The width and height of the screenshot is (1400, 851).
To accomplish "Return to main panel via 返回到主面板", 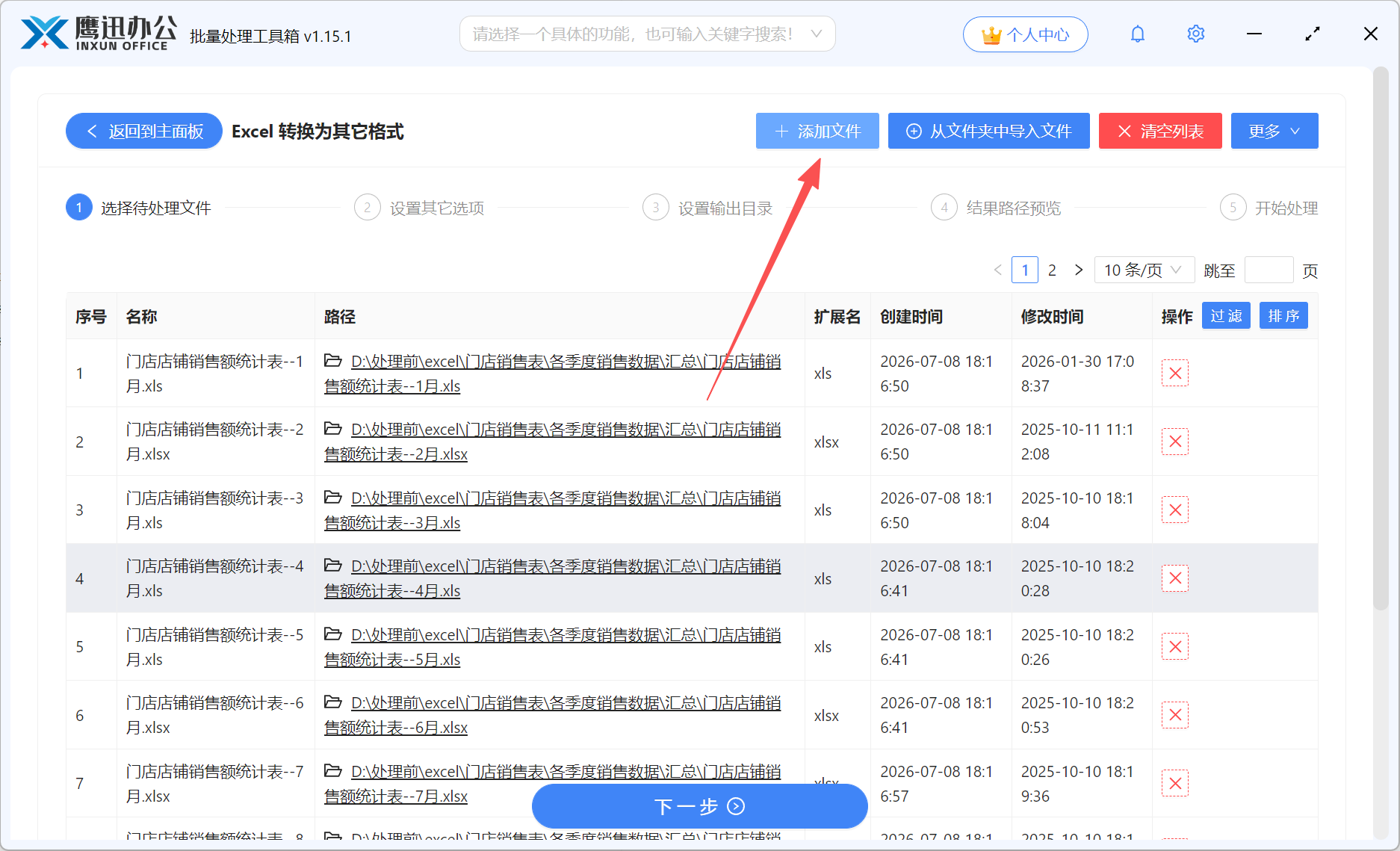I will 144,131.
